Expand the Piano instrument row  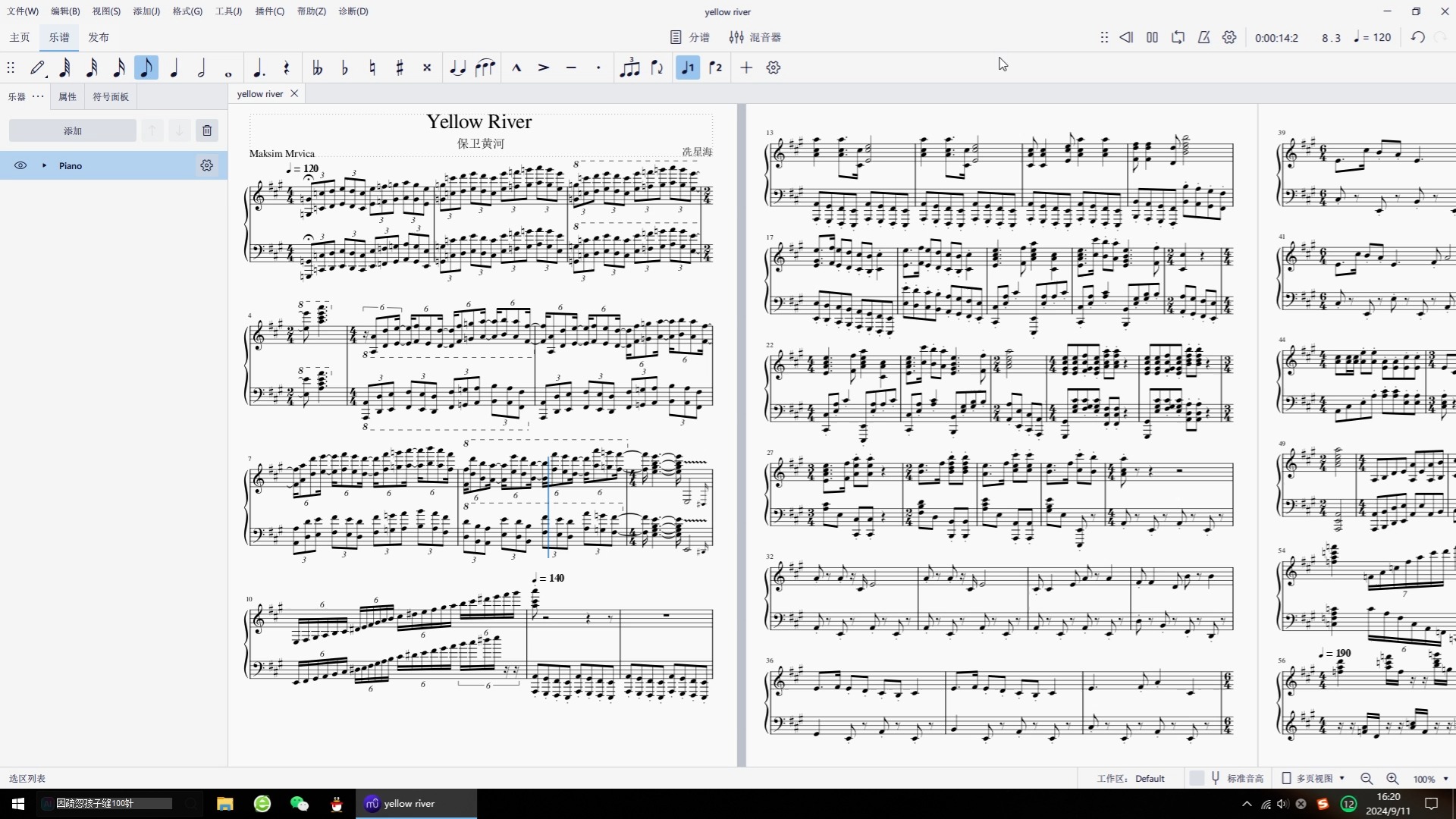coord(44,165)
